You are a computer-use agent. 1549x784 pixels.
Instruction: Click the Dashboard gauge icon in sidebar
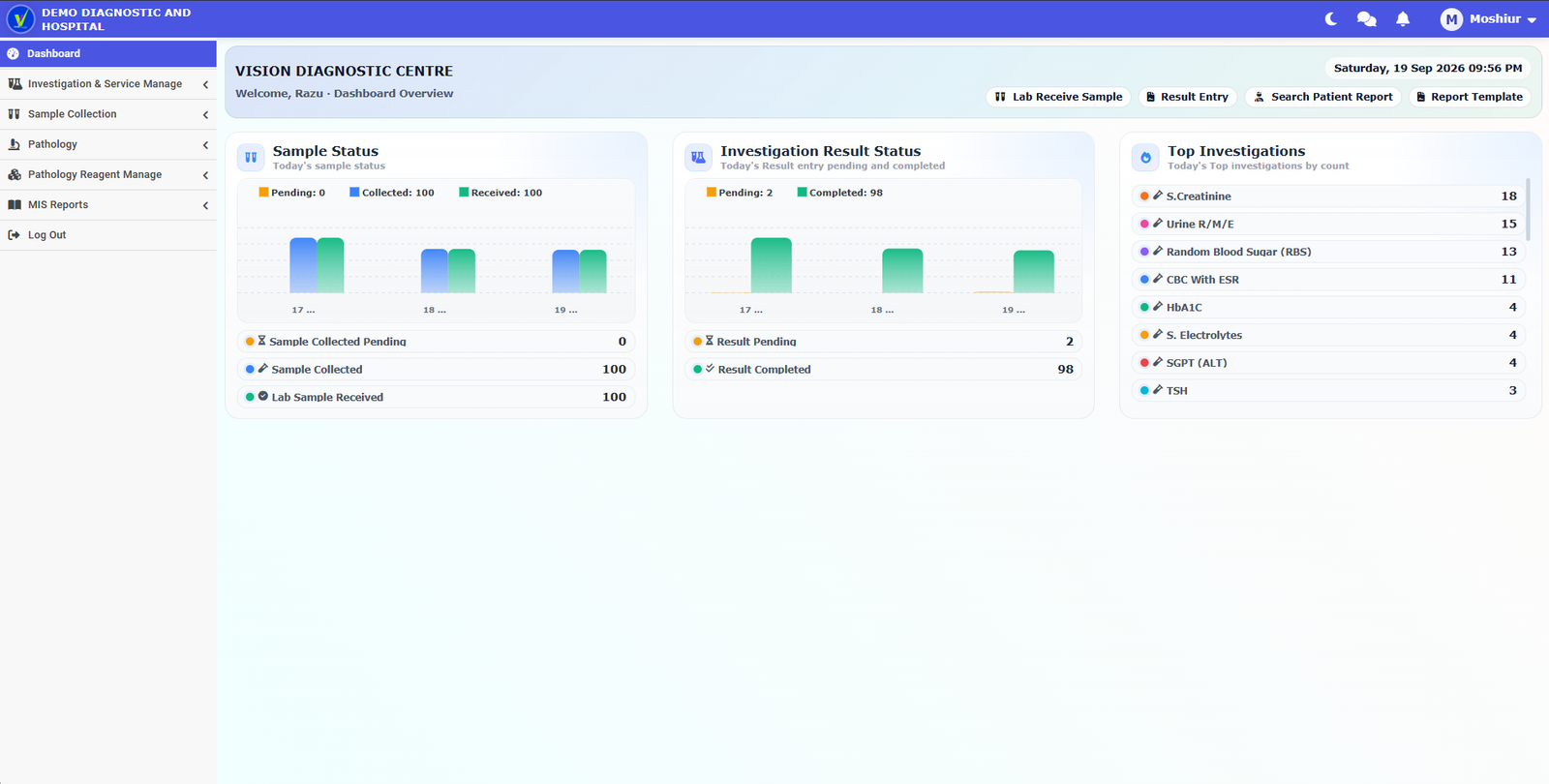(14, 54)
